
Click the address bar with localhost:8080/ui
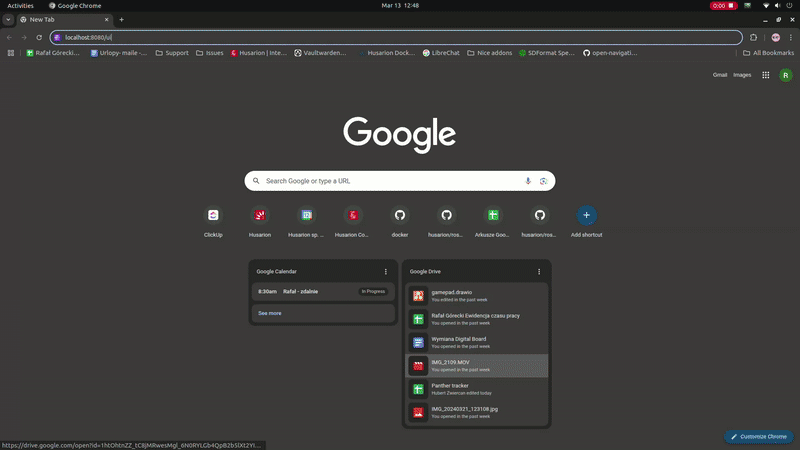[396, 37]
